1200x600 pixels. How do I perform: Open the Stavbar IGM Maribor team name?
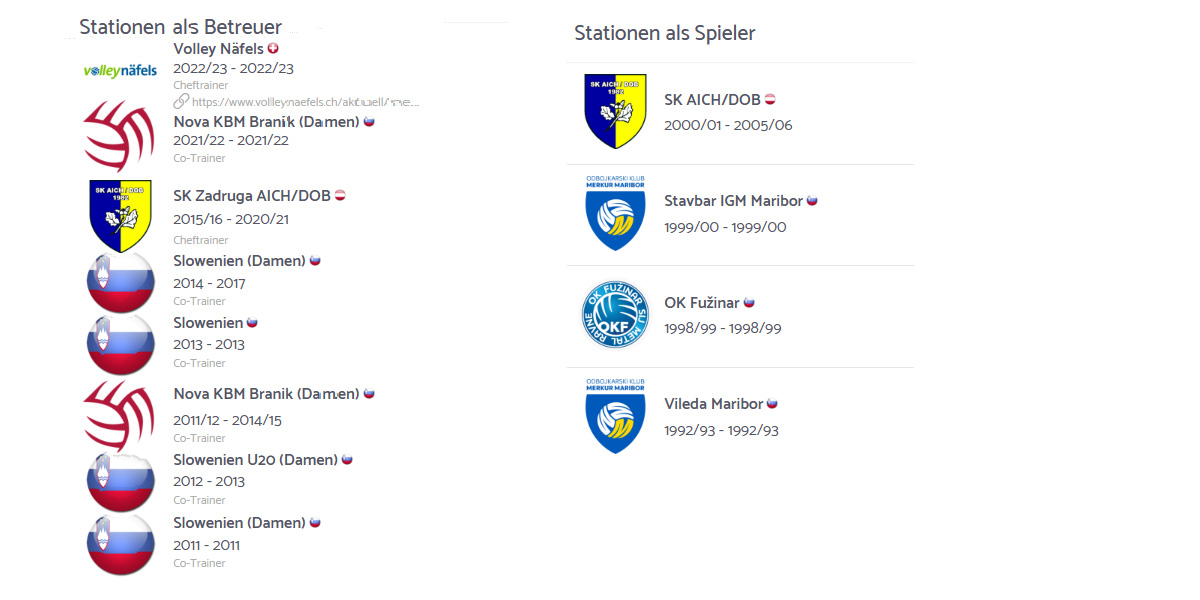click(733, 201)
